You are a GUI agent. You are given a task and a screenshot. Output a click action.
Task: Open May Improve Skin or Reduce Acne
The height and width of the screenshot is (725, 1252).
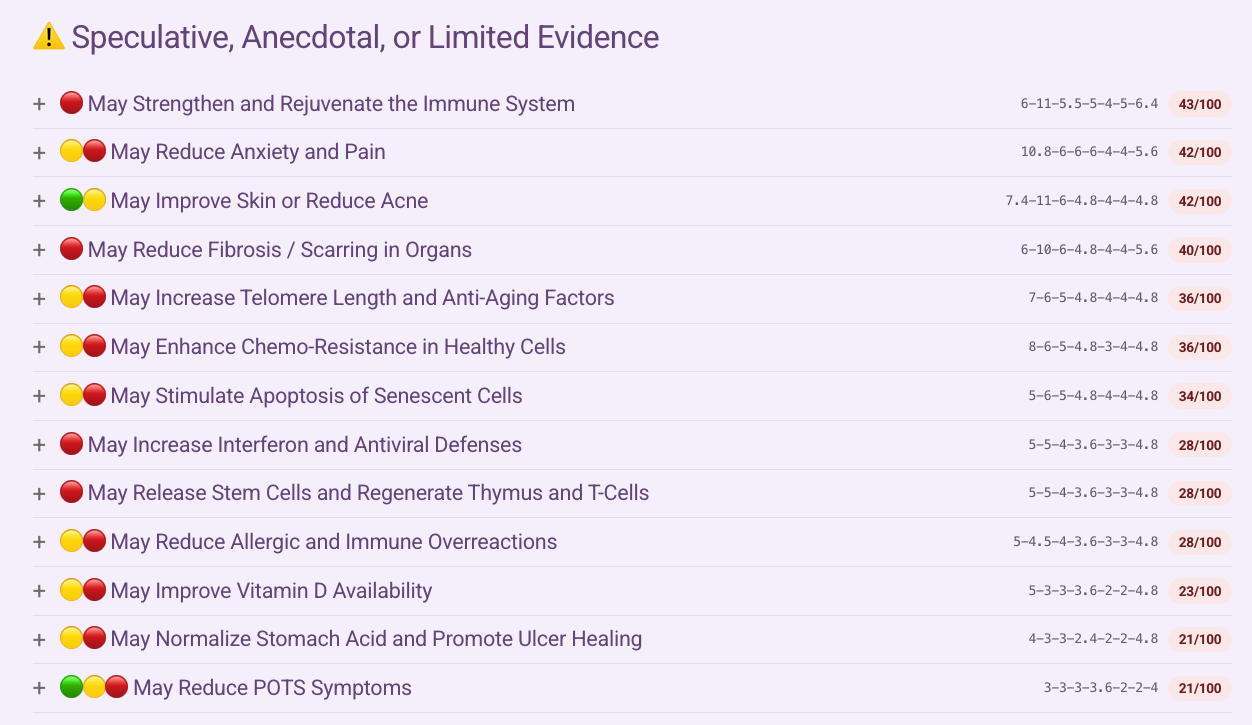(269, 201)
